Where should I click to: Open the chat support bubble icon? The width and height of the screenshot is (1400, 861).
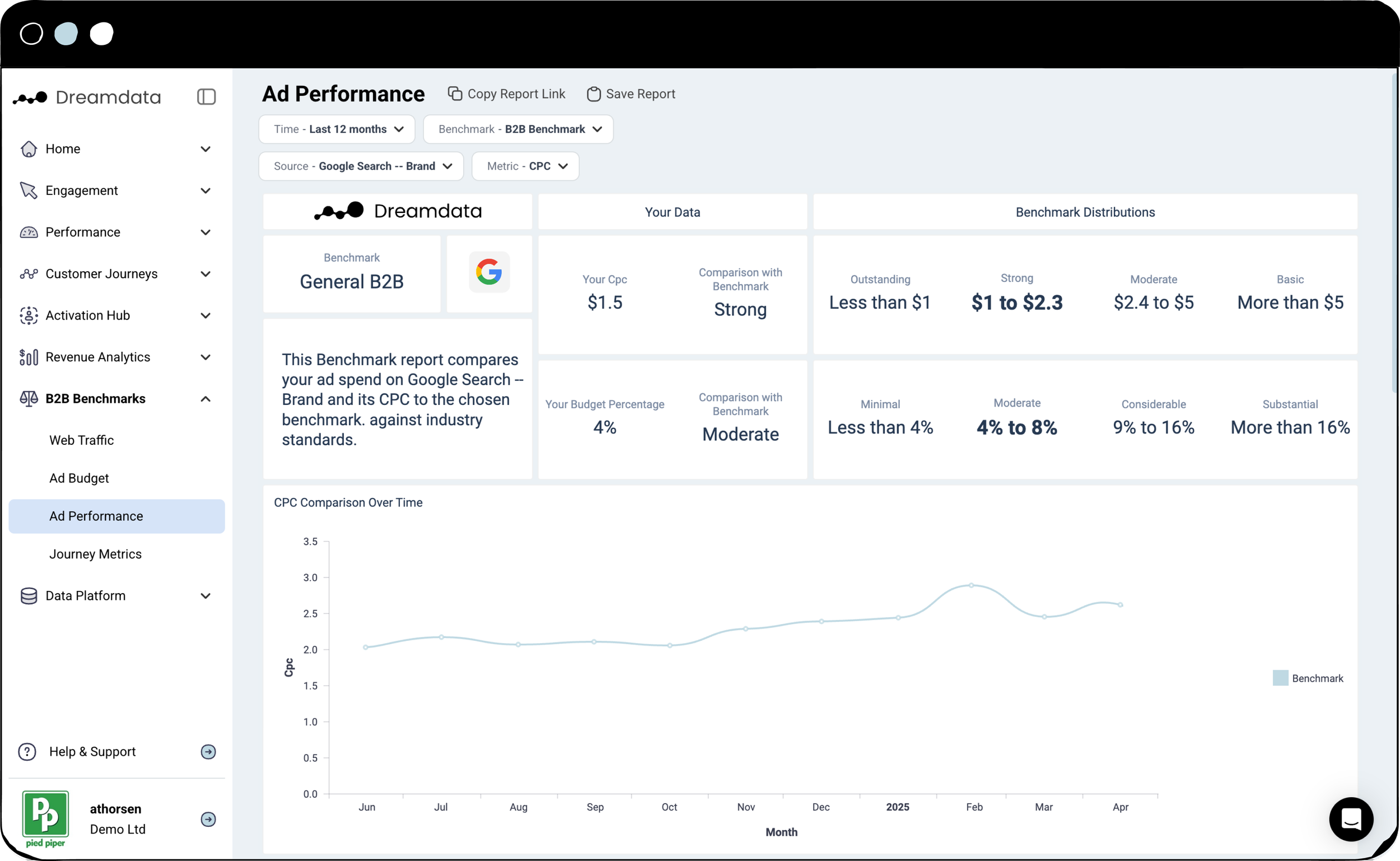click(x=1351, y=819)
